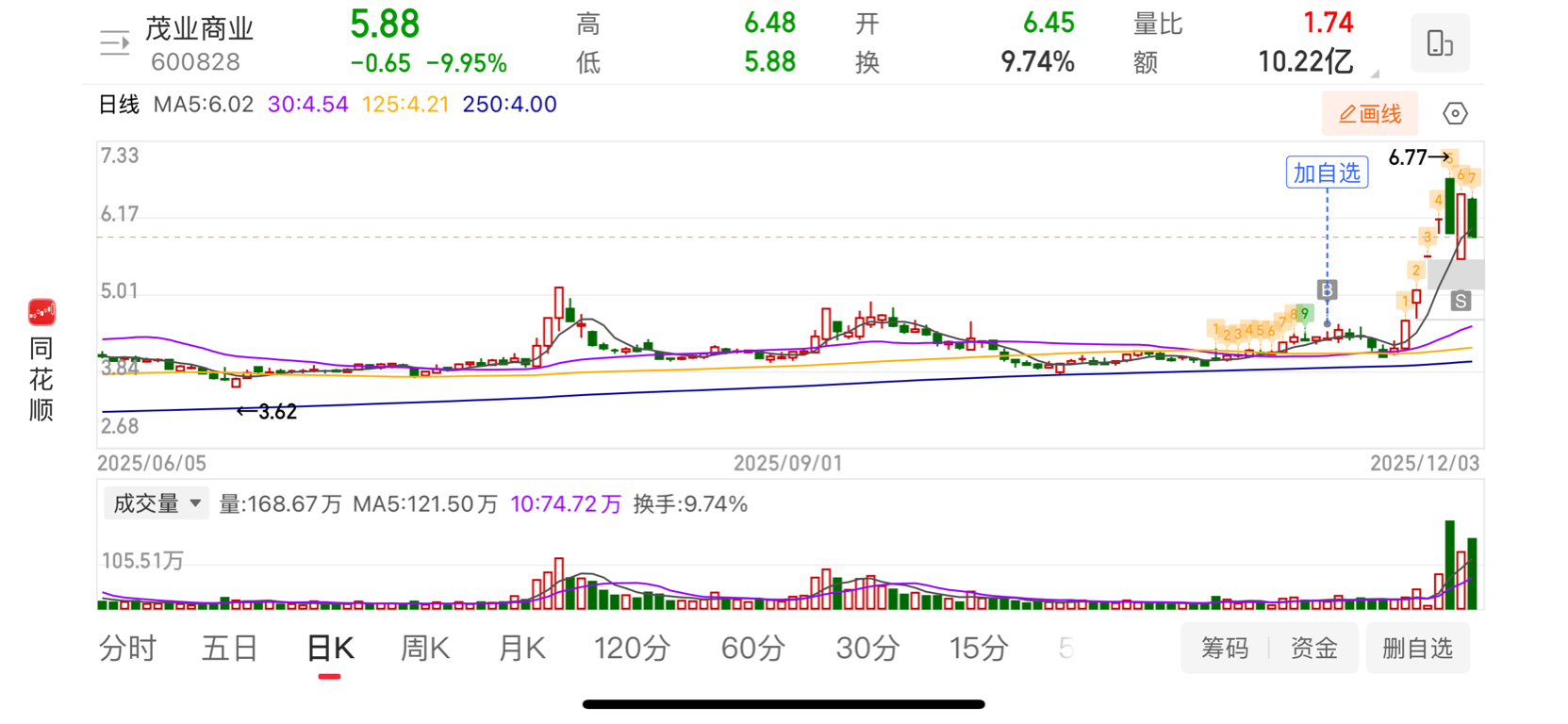Tap the orange 125:4.21 MA label
This screenshot has height=724, width=1568.
point(405,105)
